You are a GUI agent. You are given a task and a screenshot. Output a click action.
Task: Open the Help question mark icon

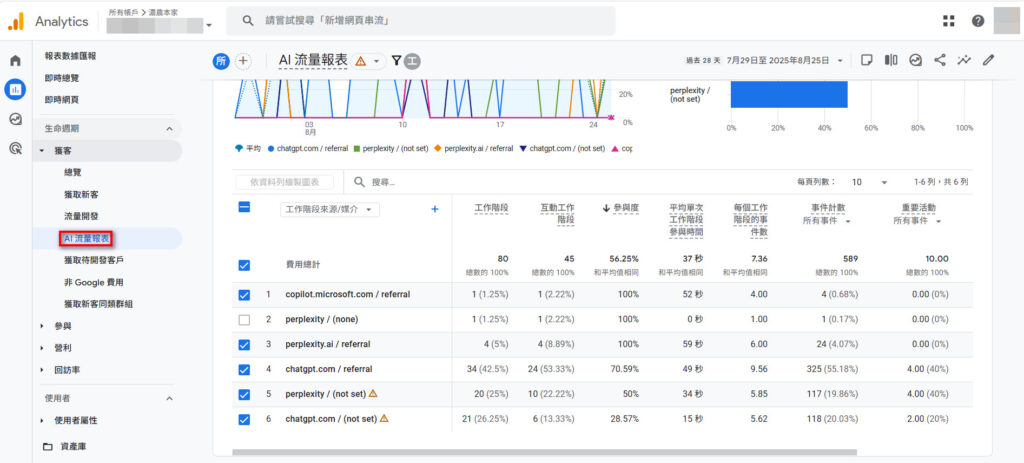(977, 21)
